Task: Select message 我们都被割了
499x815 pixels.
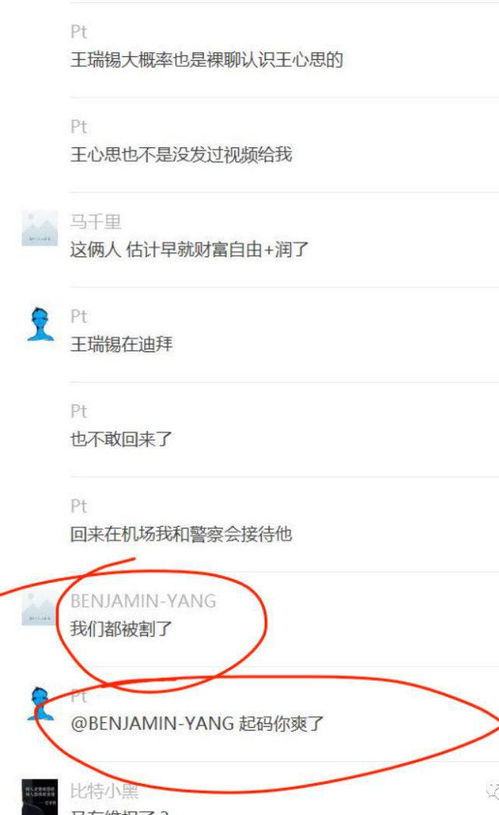Action: click(121, 629)
